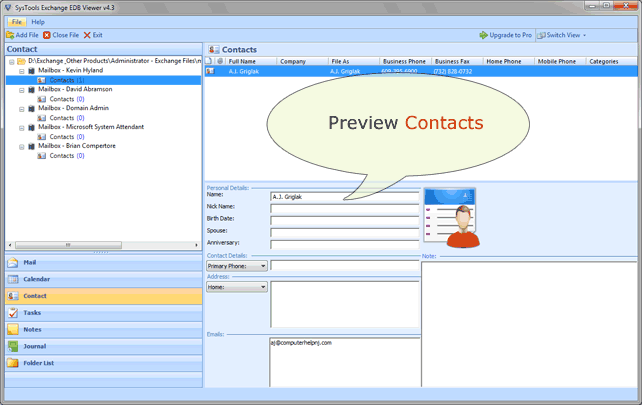The height and width of the screenshot is (405, 642).
Task: Click the Emails box with aj@computerhelpnj.com
Action: 345,362
